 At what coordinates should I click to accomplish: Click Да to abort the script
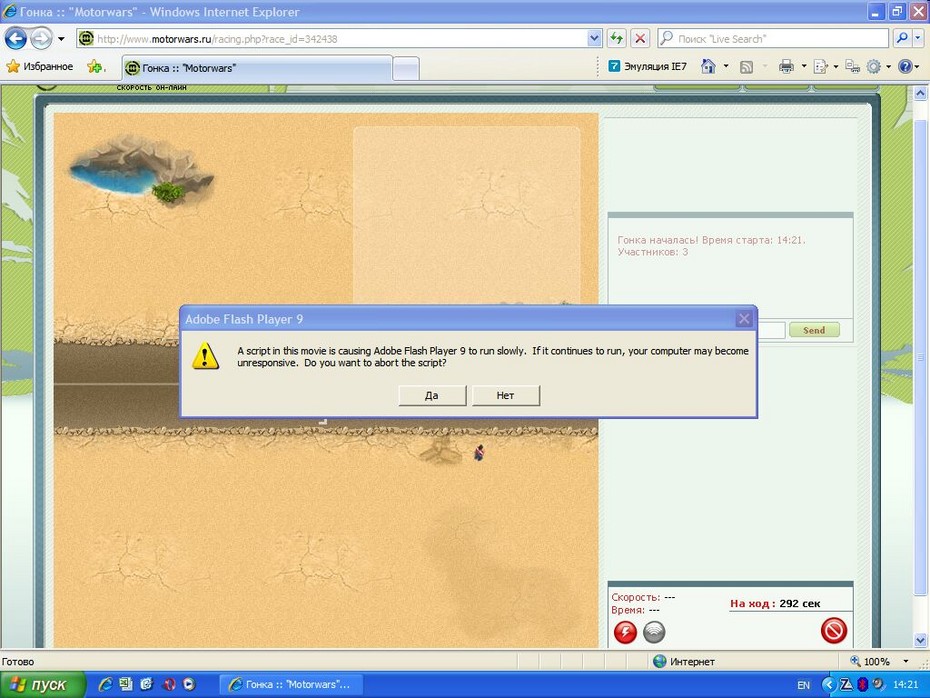(x=432, y=396)
